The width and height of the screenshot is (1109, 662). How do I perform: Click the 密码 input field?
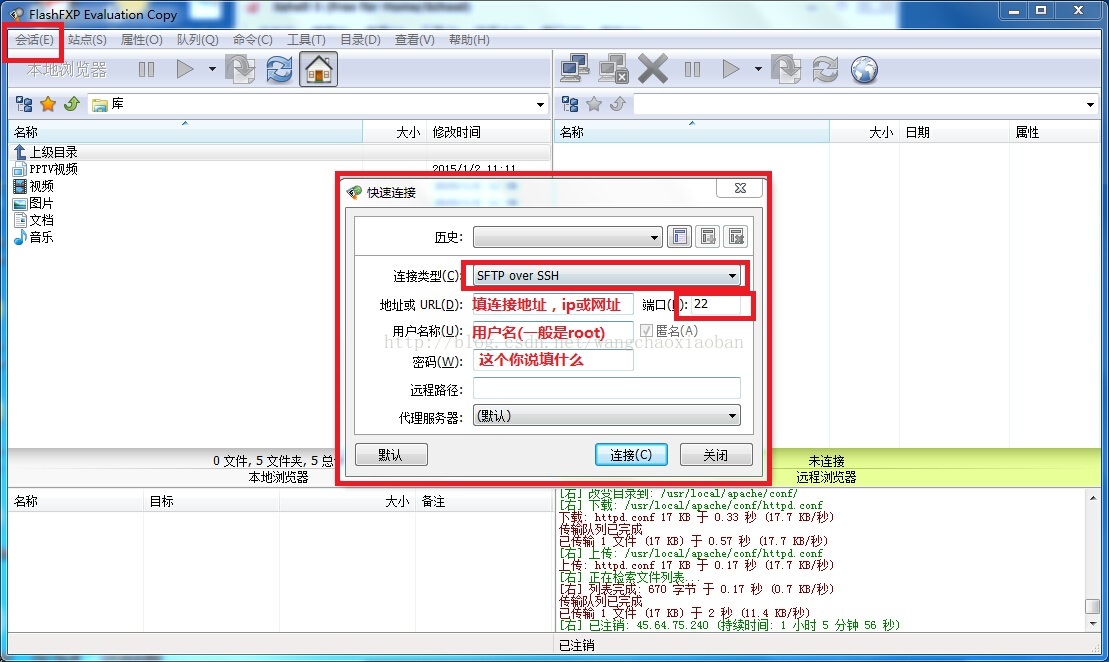(553, 360)
